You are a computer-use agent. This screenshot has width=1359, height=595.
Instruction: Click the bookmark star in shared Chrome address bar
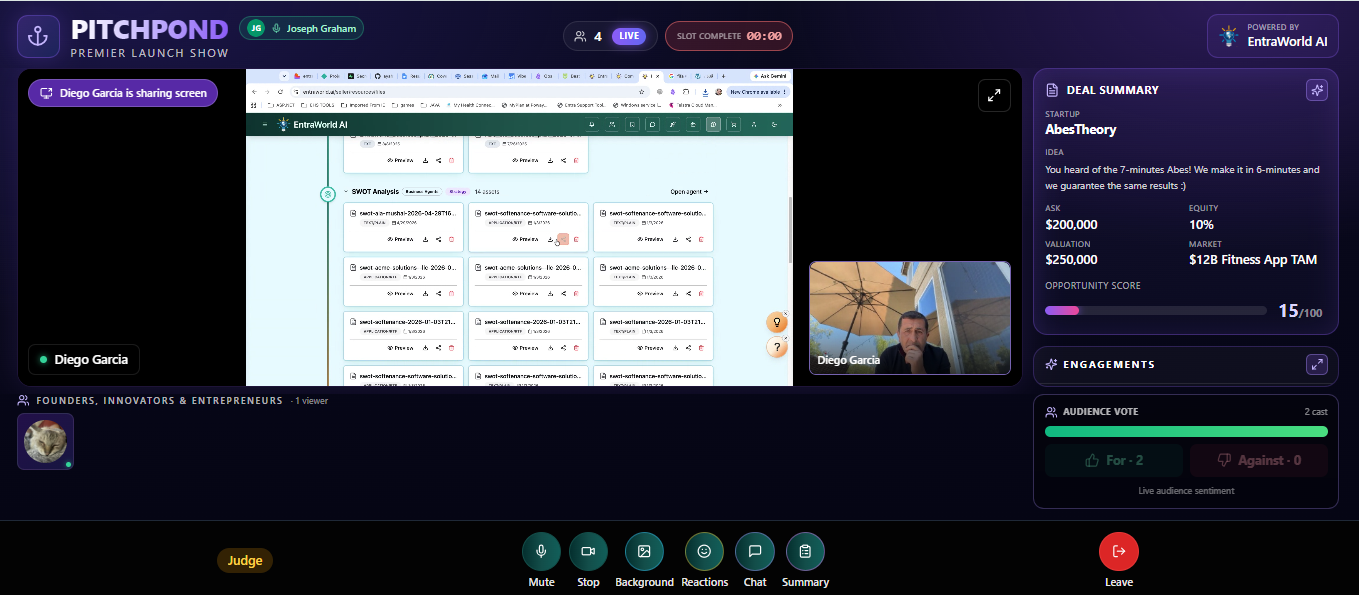click(x=641, y=91)
